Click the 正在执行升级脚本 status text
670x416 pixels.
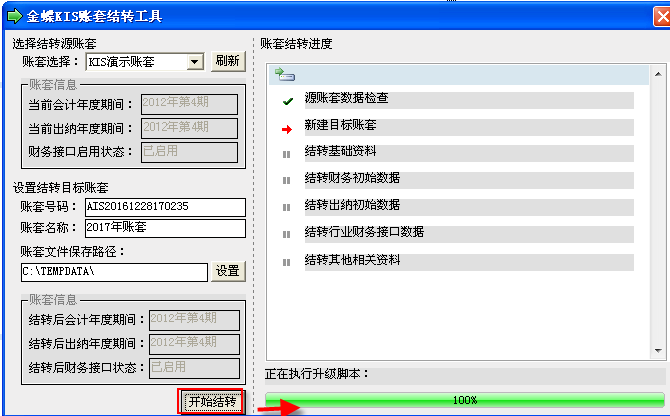coord(317,374)
